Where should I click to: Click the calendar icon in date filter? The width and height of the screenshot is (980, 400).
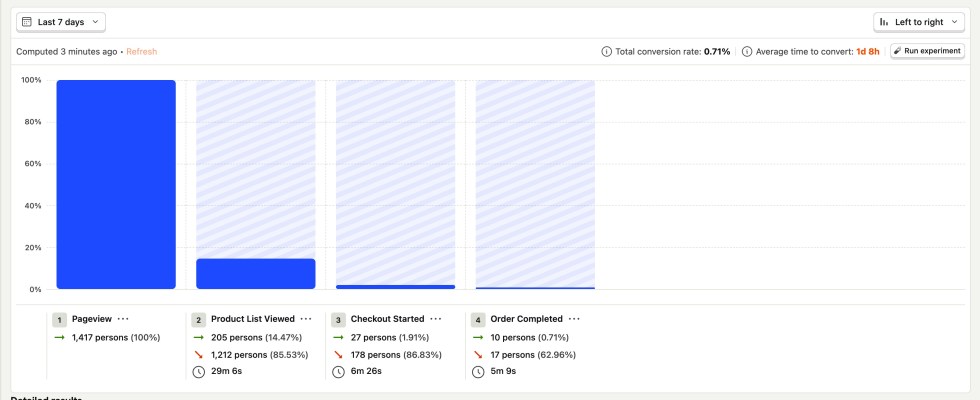click(x=26, y=21)
